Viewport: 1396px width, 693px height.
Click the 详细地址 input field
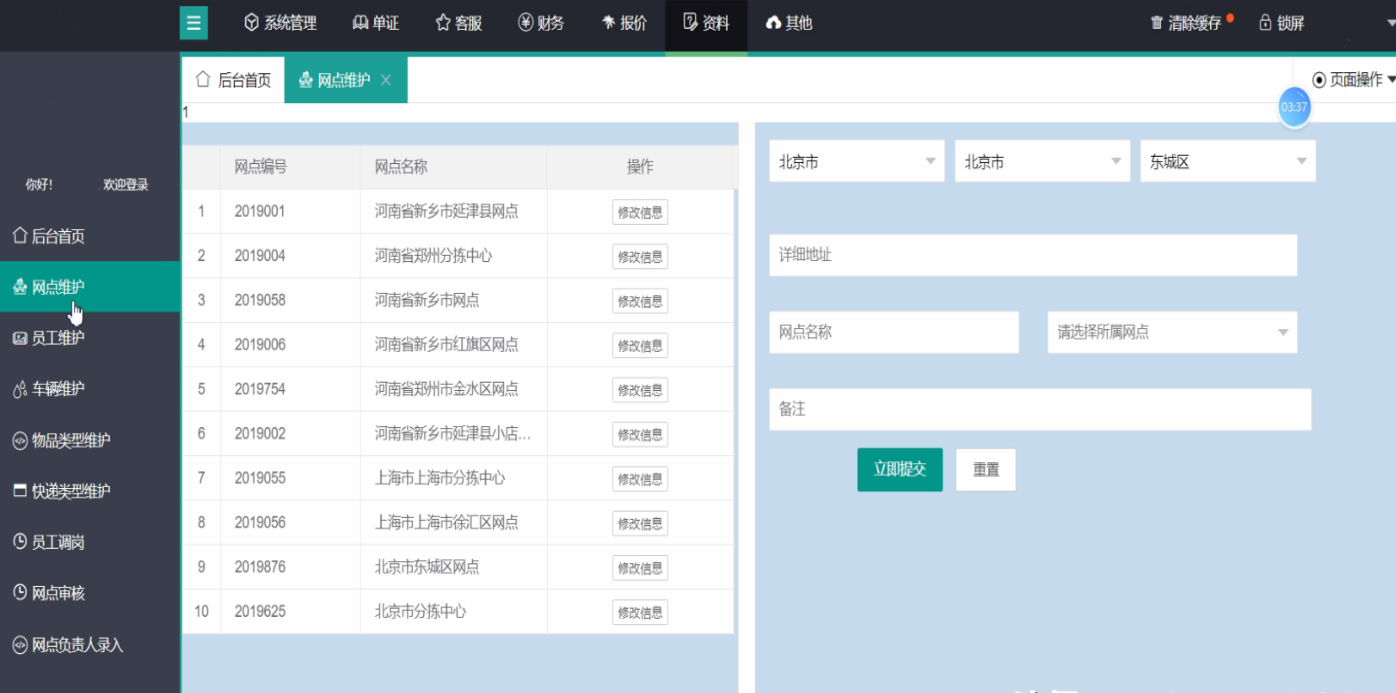[1032, 255]
